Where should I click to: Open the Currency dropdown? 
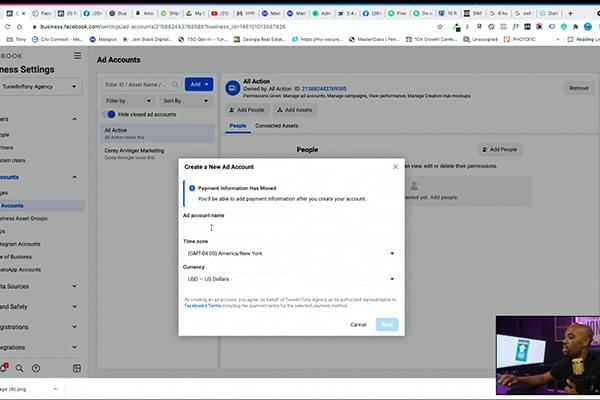290,279
